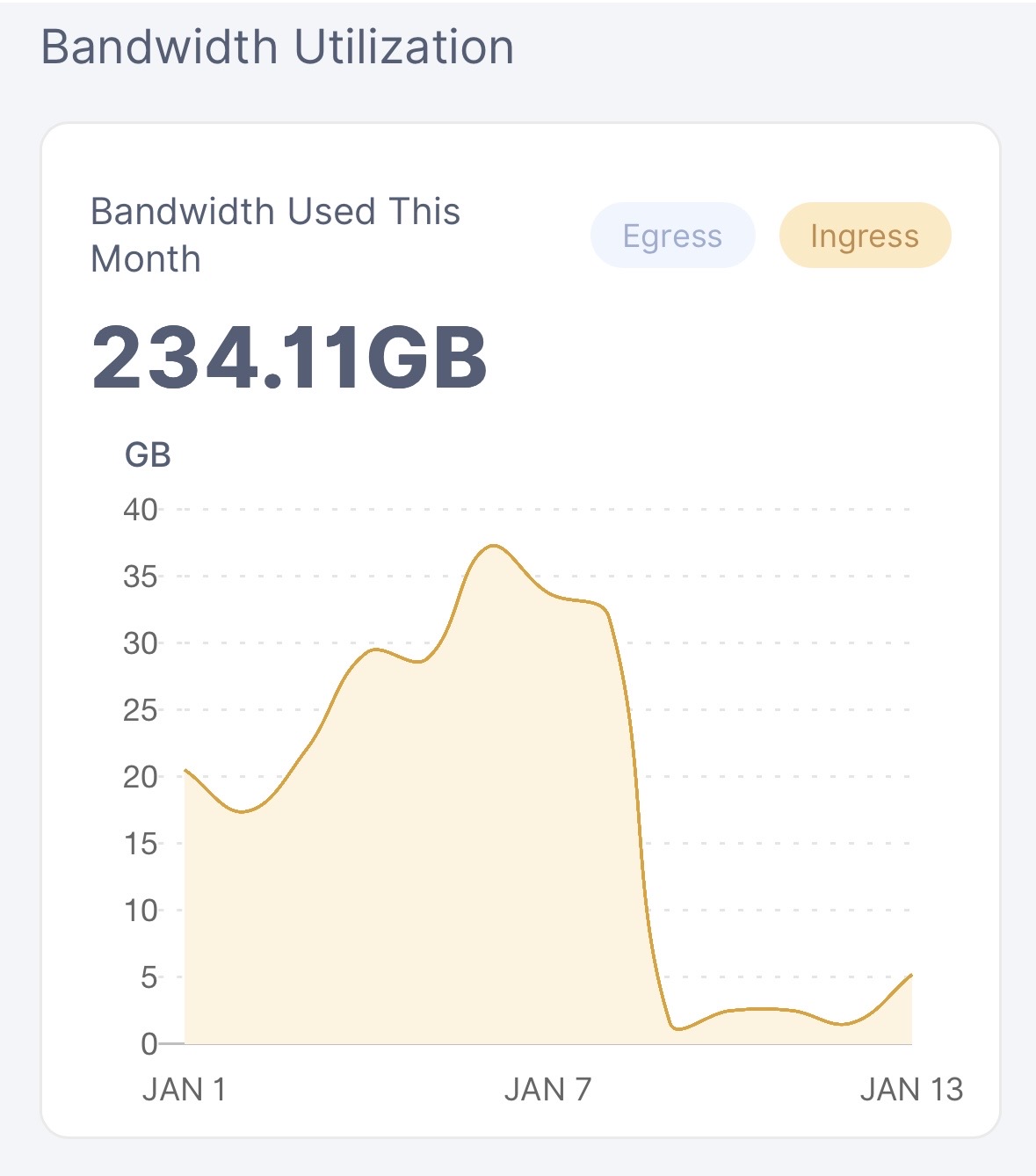Select the 30 y-axis label
Image resolution: width=1036 pixels, height=1176 pixels.
pyautogui.click(x=141, y=643)
